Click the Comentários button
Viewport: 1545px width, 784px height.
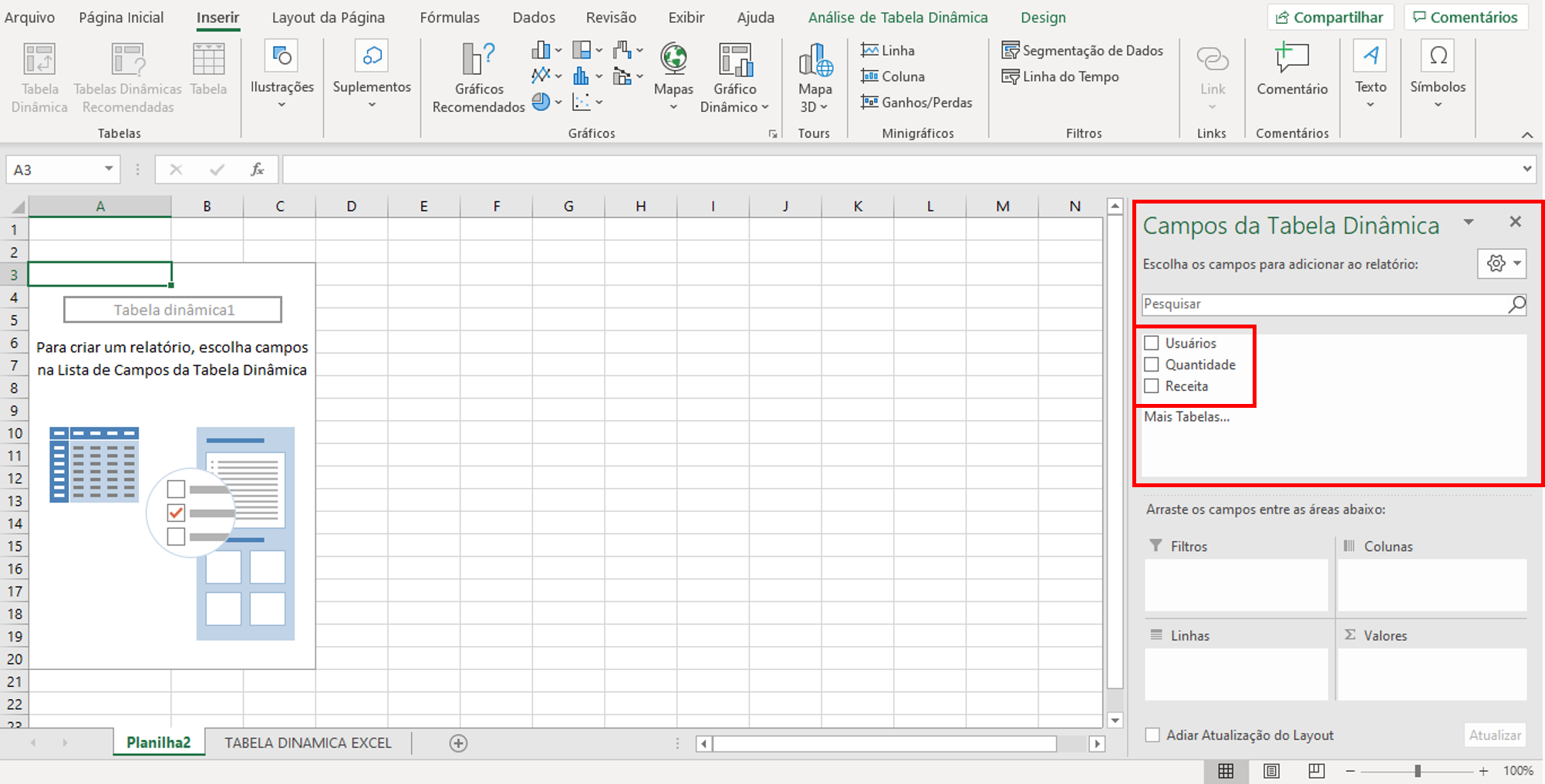(x=1466, y=17)
